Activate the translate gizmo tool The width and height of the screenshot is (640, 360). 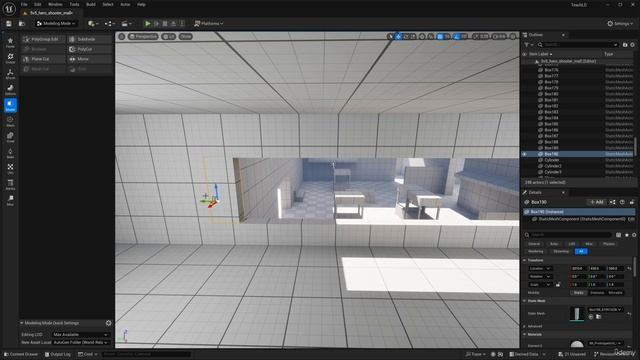[x=398, y=36]
